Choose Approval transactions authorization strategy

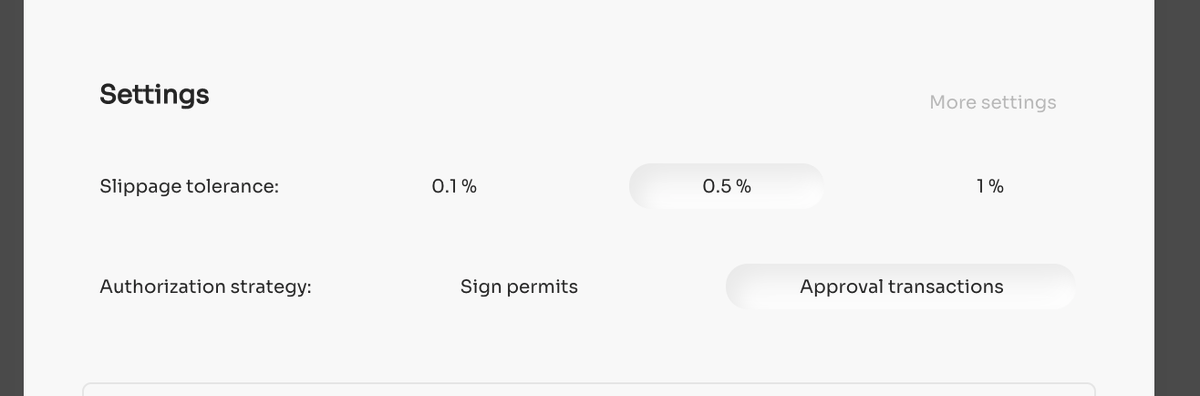pos(901,287)
